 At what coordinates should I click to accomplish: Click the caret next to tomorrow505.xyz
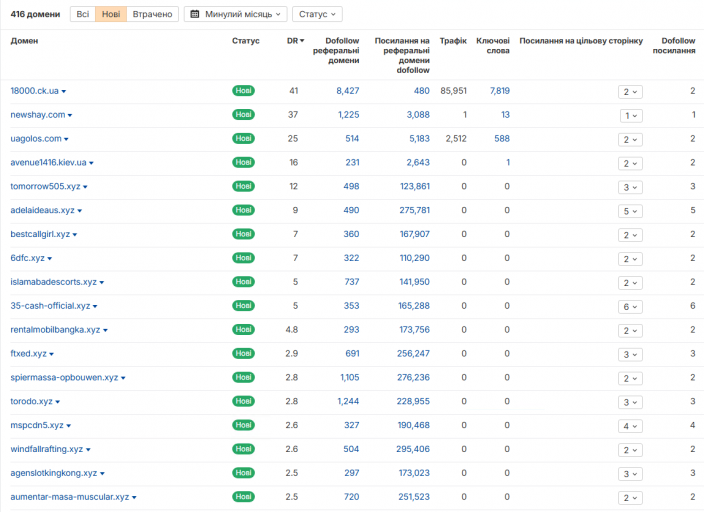click(85, 187)
